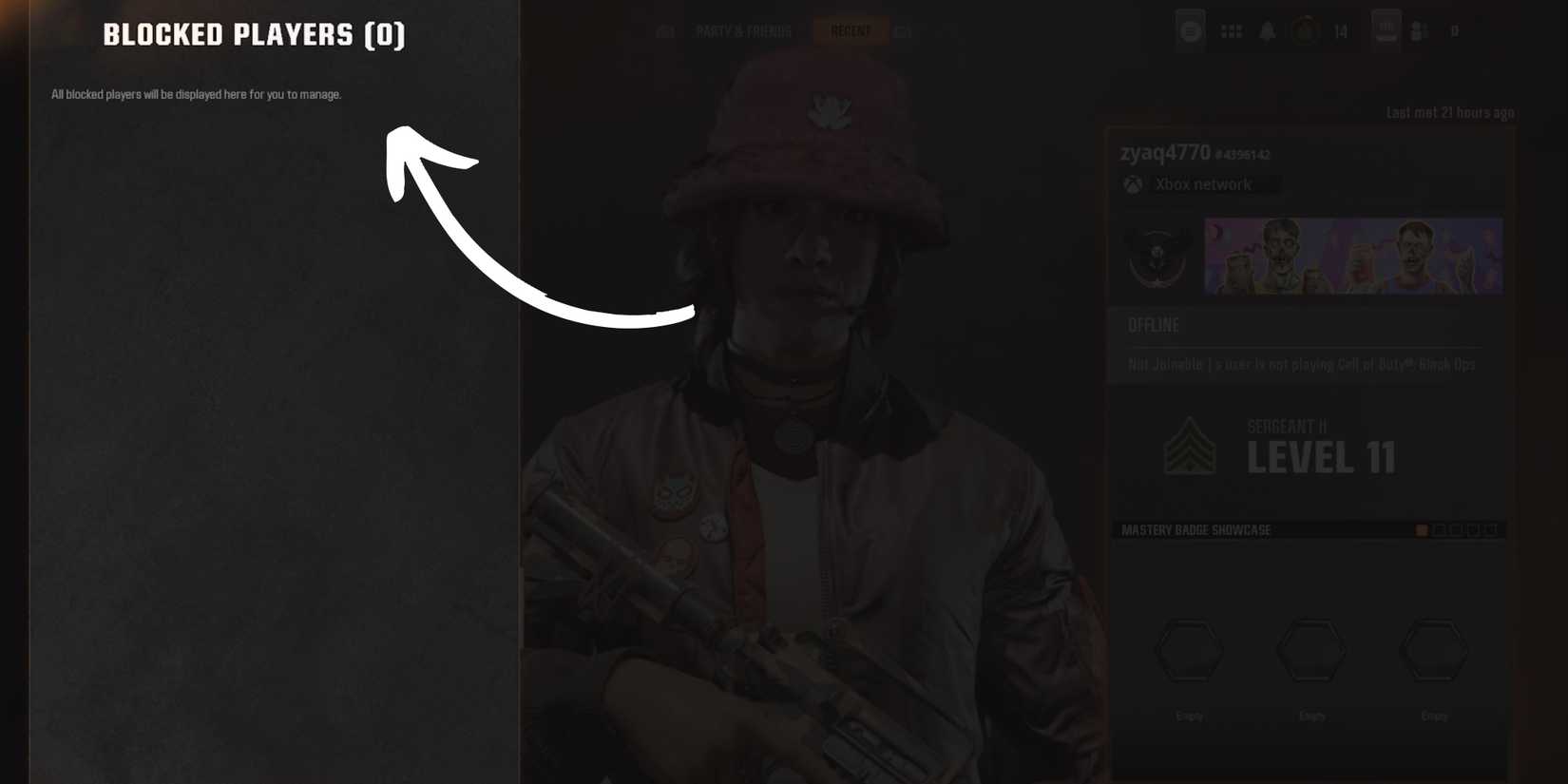Select the orange first showcase page indicator
Screen dimensions: 1568x784
[1422, 530]
